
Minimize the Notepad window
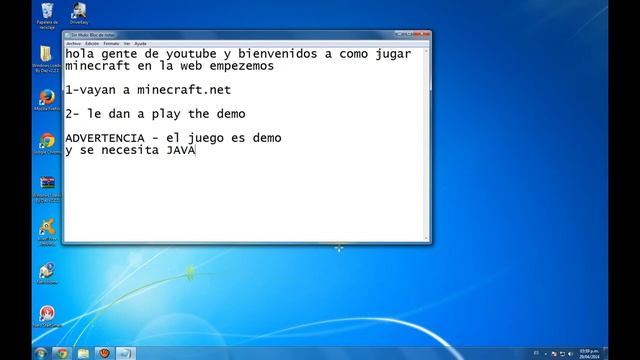click(398, 34)
